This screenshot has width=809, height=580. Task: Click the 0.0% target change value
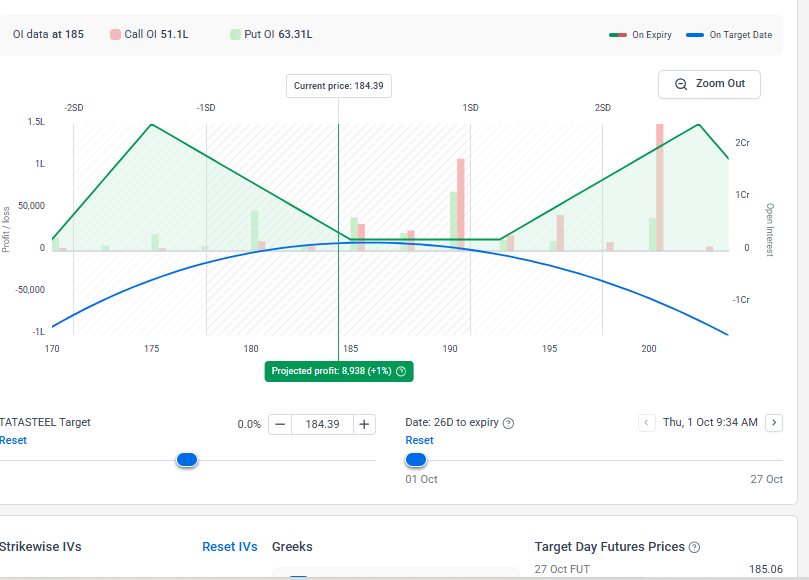pos(249,424)
